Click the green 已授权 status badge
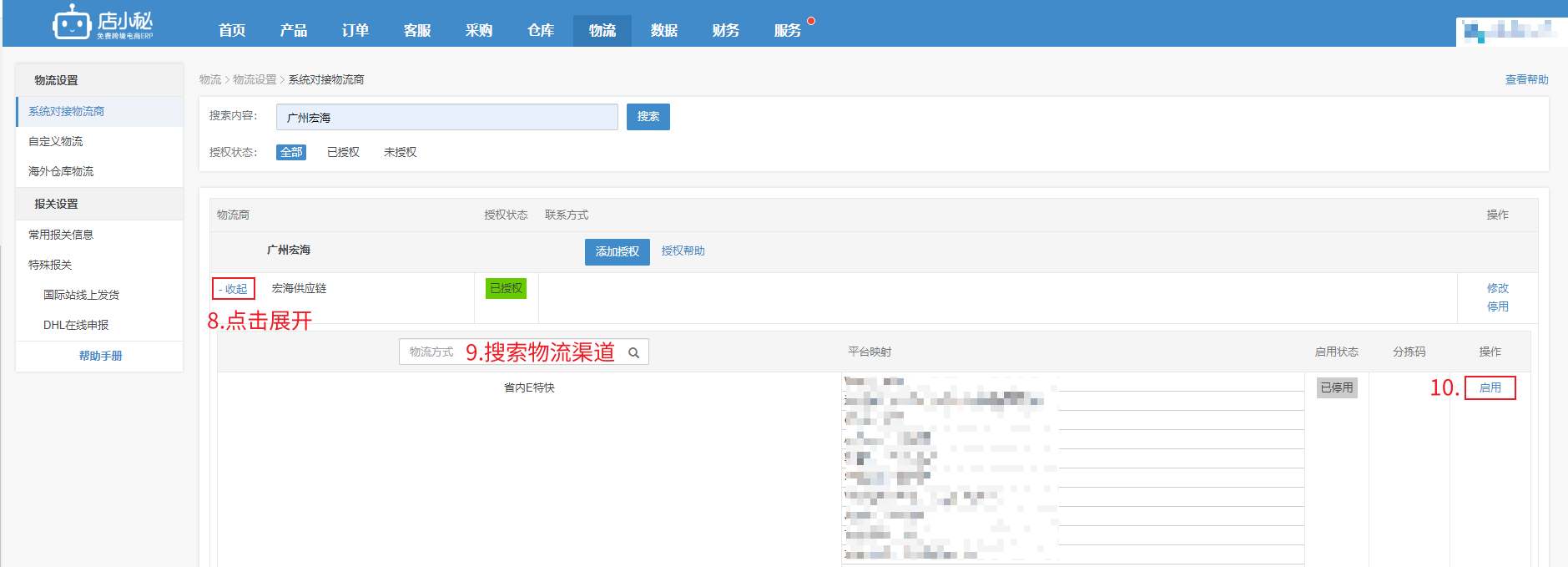Viewport: 1568px width, 567px height. click(x=506, y=288)
